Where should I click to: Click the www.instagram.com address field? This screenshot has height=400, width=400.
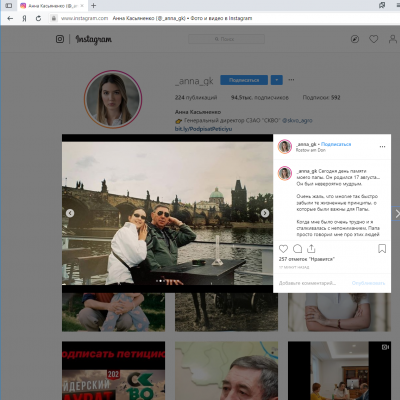[x=84, y=18]
